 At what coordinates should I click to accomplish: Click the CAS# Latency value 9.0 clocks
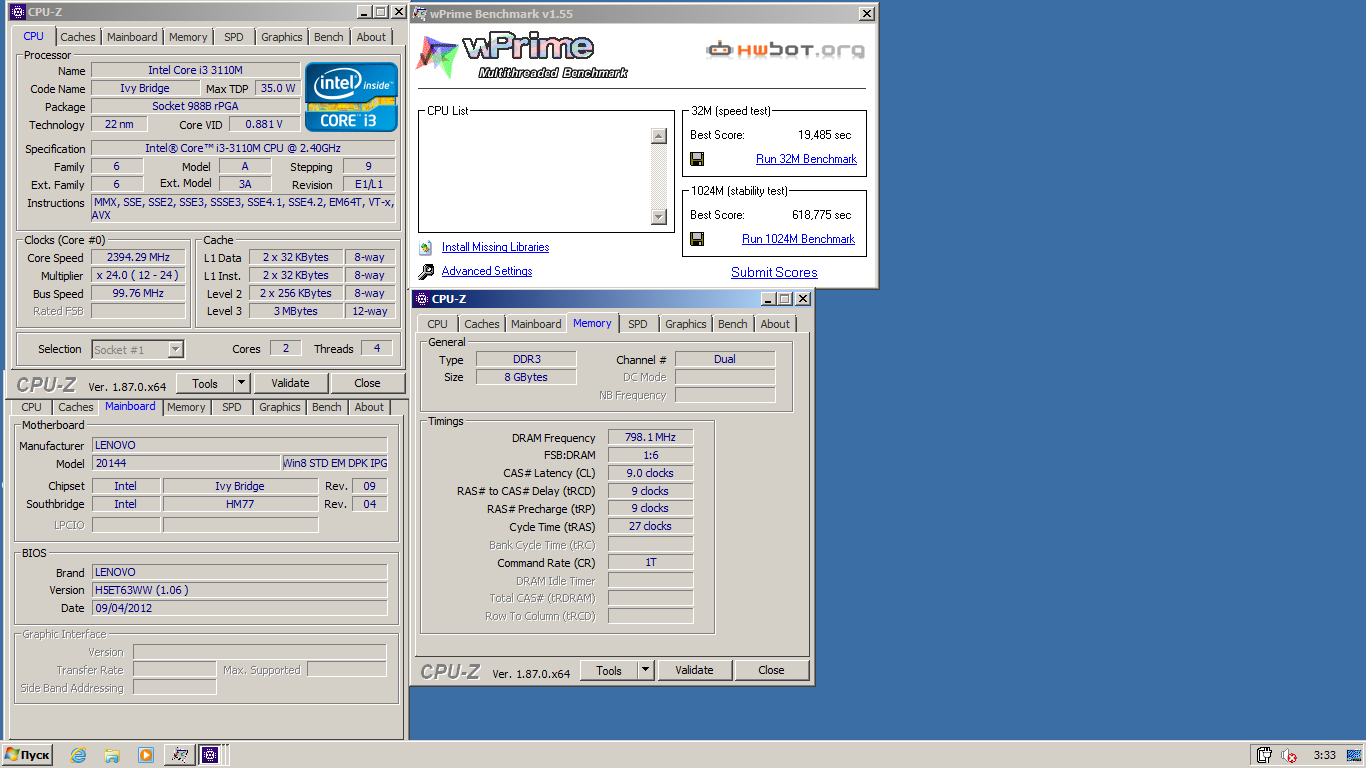650,473
